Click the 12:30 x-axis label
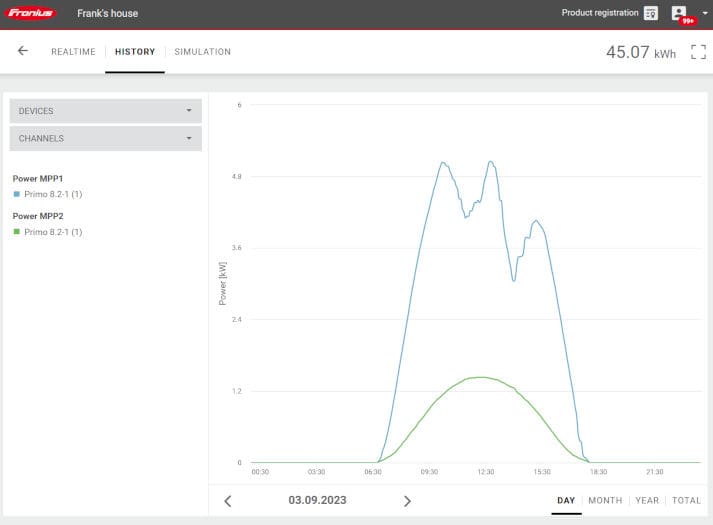713x525 pixels. tap(486, 472)
